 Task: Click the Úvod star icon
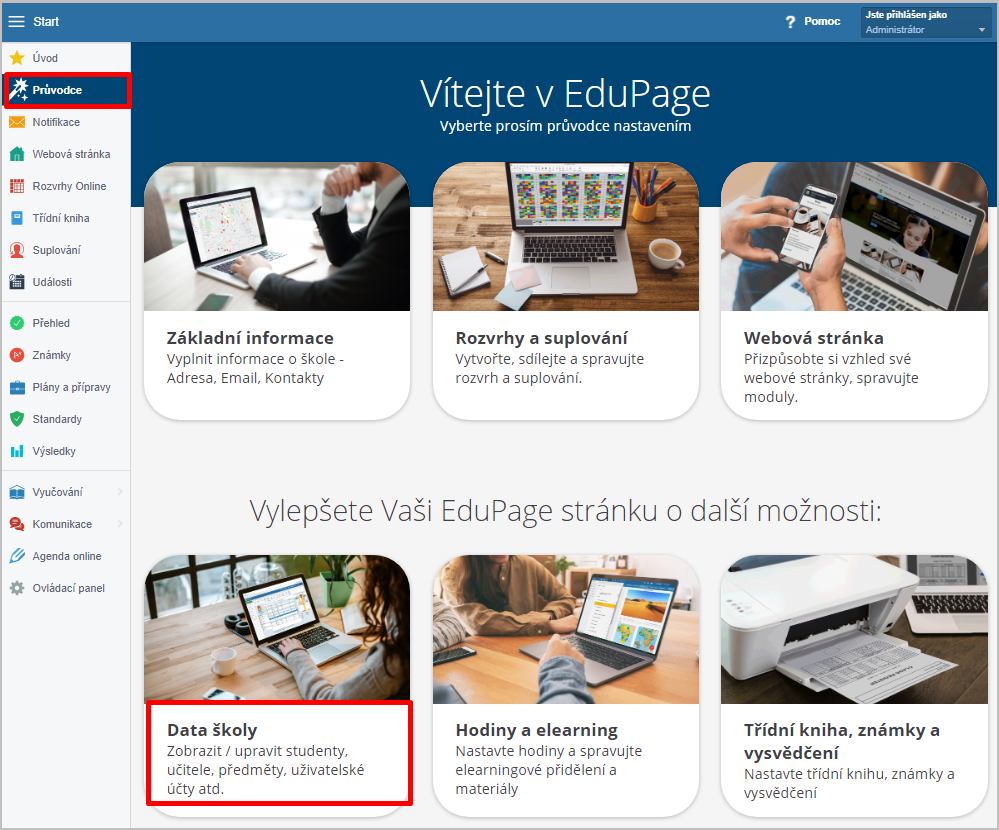17,58
